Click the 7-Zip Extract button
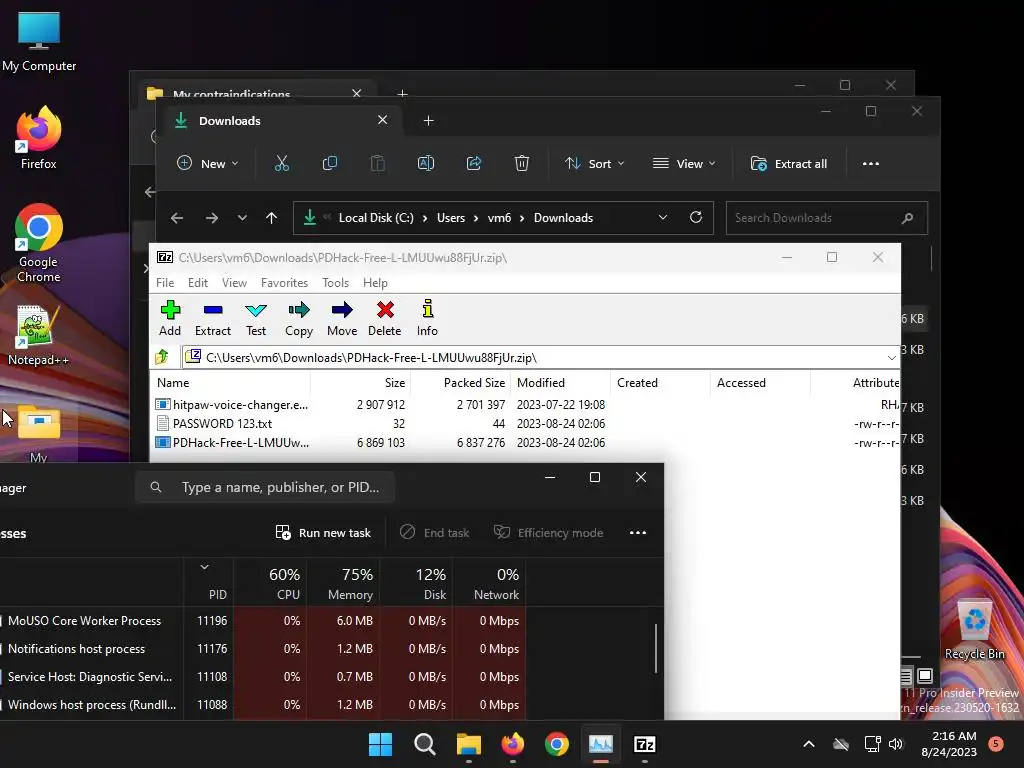The width and height of the screenshot is (1024, 768). coord(213,318)
